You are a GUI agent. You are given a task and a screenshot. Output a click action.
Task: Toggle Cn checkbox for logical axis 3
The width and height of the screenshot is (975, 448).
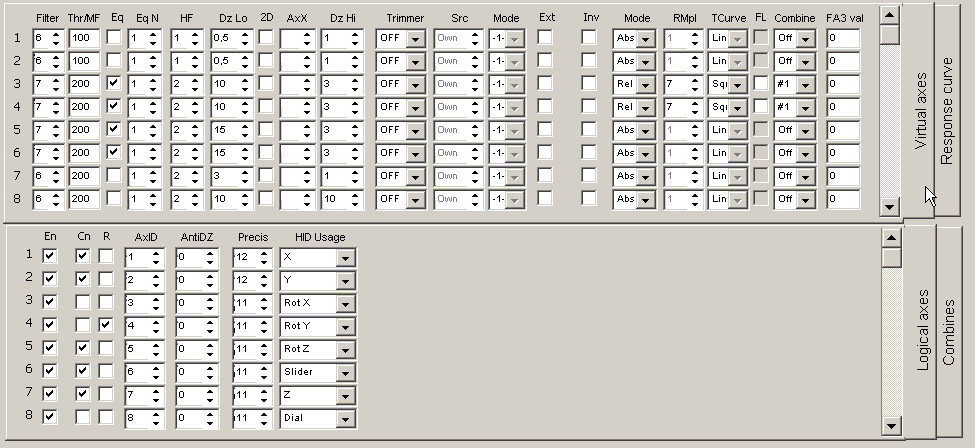click(83, 302)
